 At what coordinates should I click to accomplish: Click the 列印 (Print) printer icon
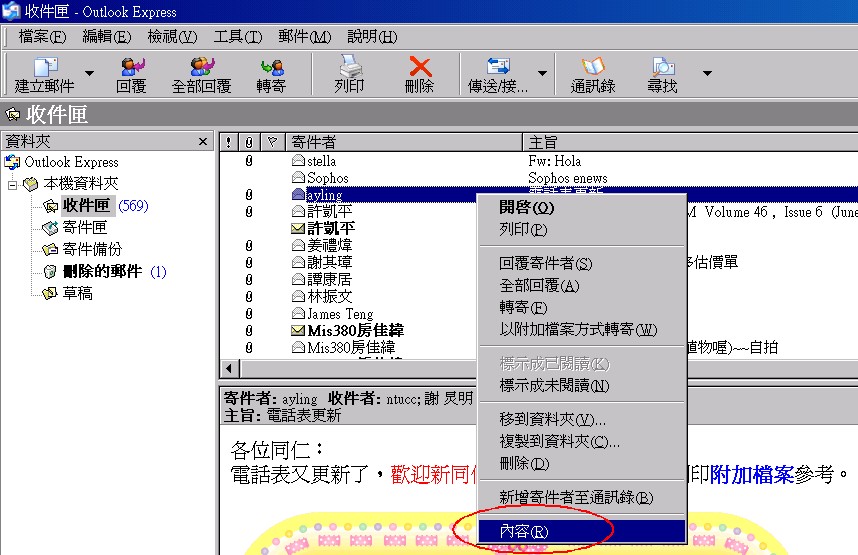(x=349, y=67)
